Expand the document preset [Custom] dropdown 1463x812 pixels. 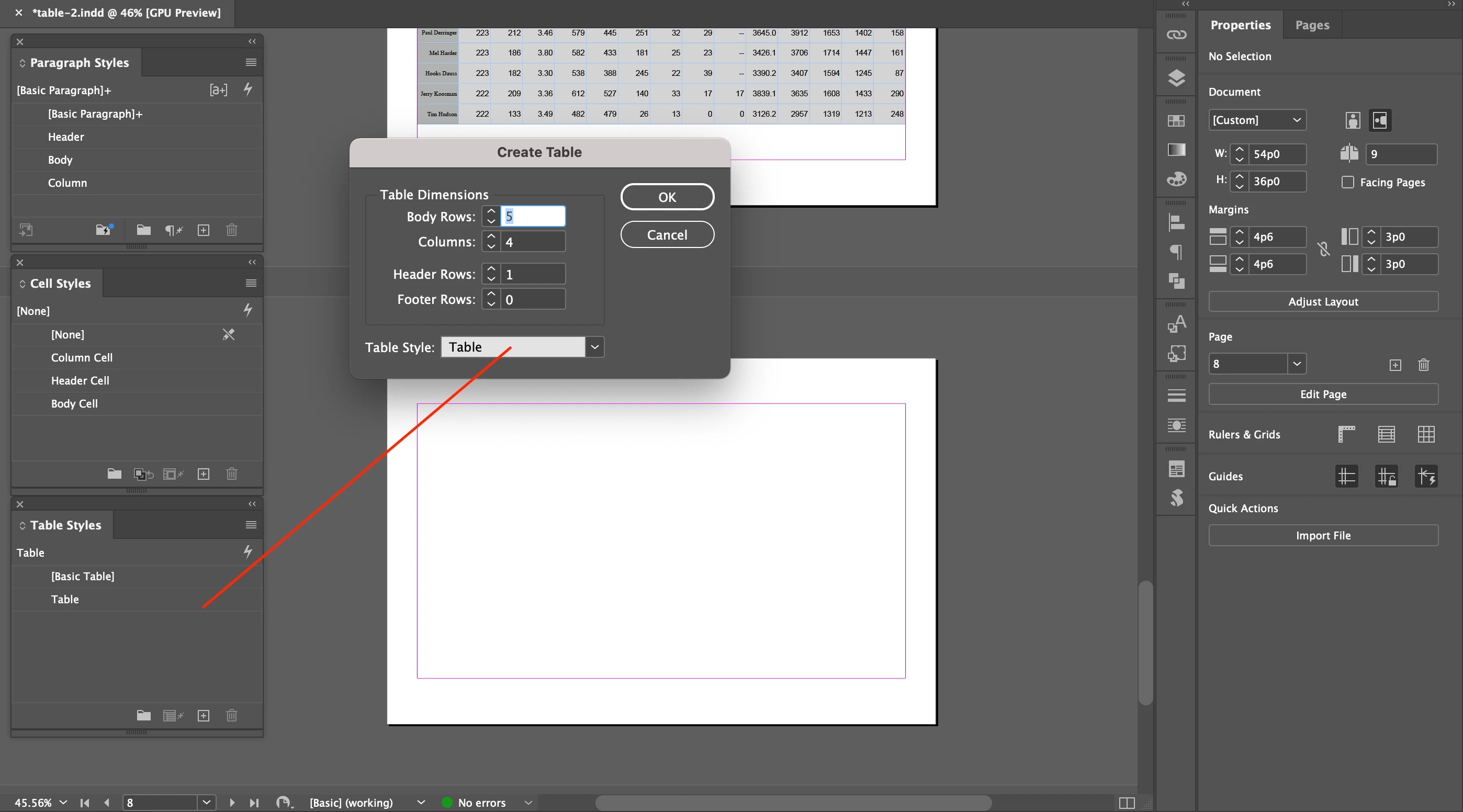point(1297,120)
